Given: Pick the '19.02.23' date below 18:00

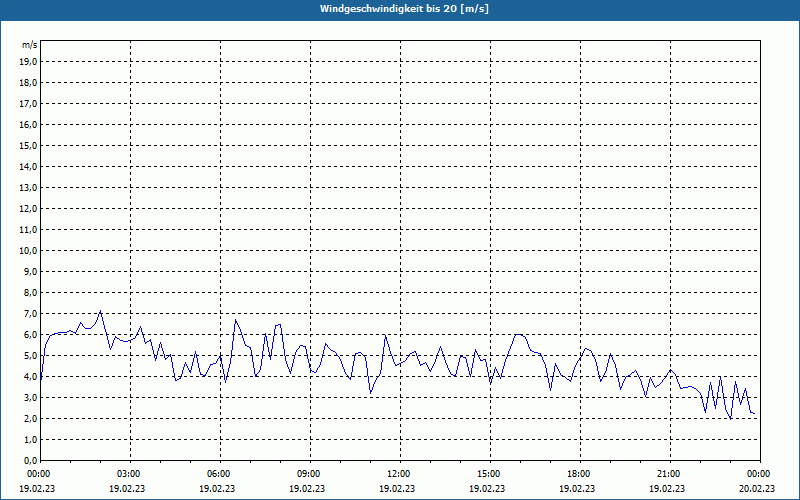Looking at the screenshot, I should 577,489.
